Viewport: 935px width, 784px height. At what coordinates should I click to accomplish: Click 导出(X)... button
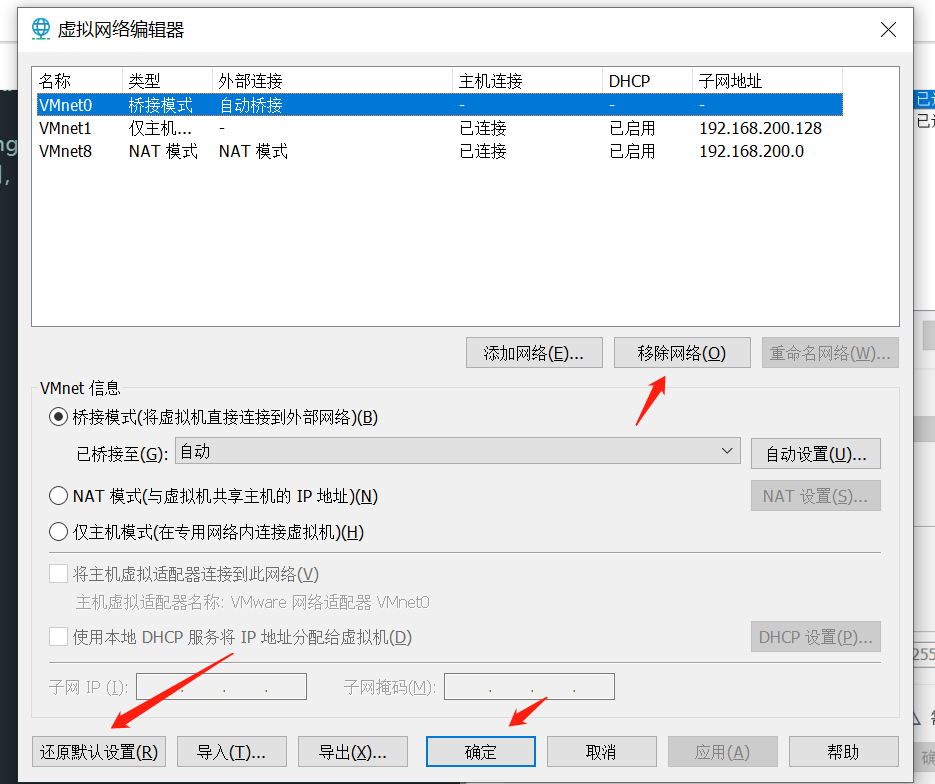[352, 752]
